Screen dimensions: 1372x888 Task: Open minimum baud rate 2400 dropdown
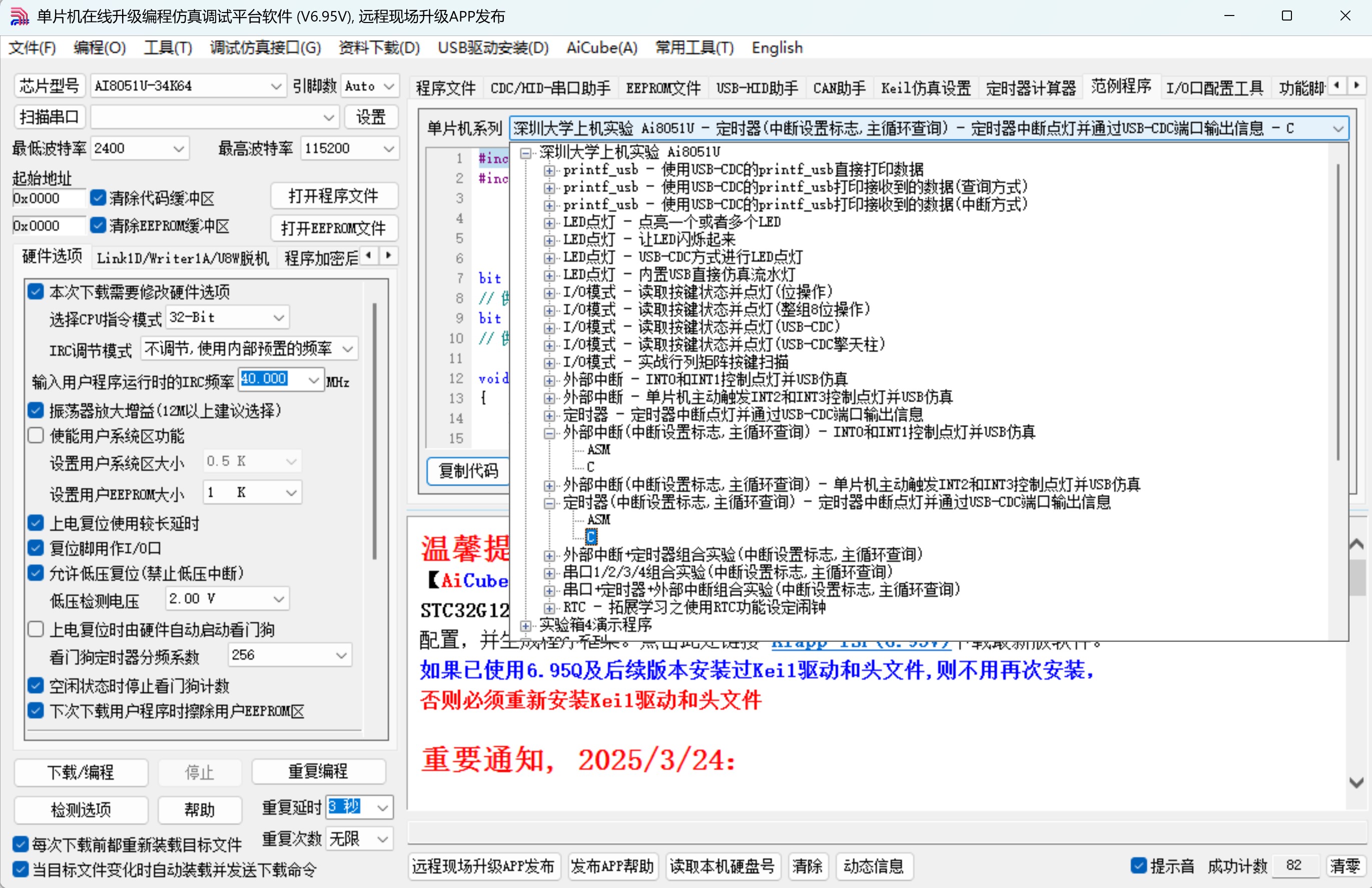coord(140,149)
